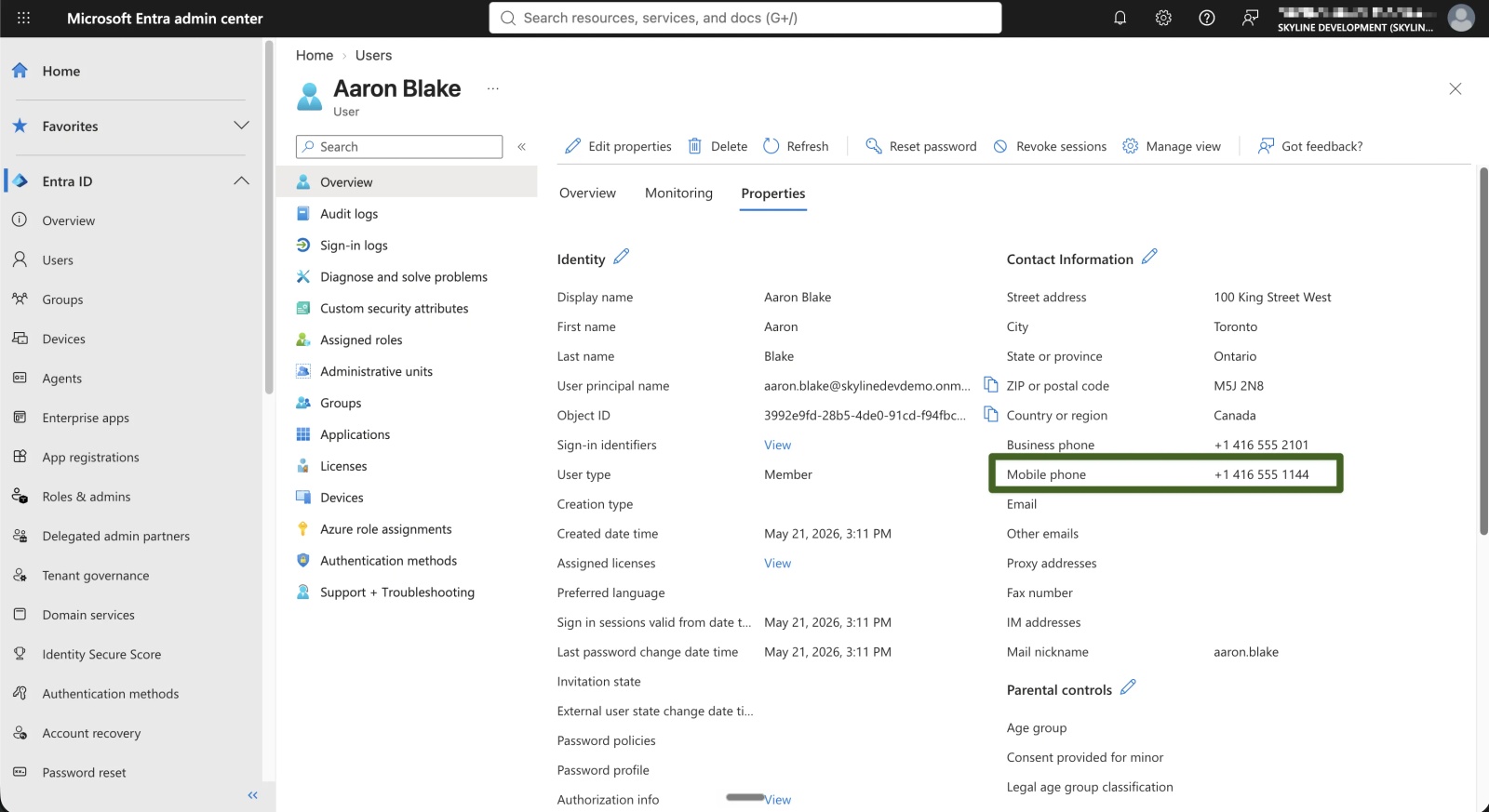The image size is (1489, 812).
Task: Click the vertical scrollbar of properties pane
Action: point(1483,352)
